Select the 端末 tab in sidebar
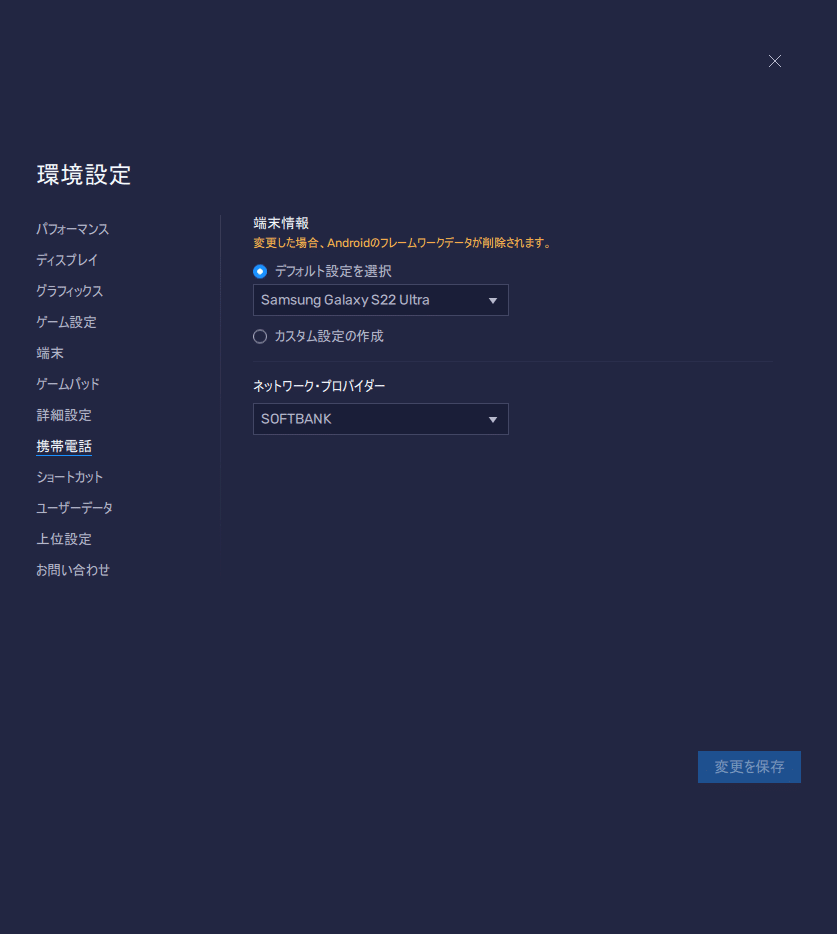The image size is (837, 934). (50, 353)
